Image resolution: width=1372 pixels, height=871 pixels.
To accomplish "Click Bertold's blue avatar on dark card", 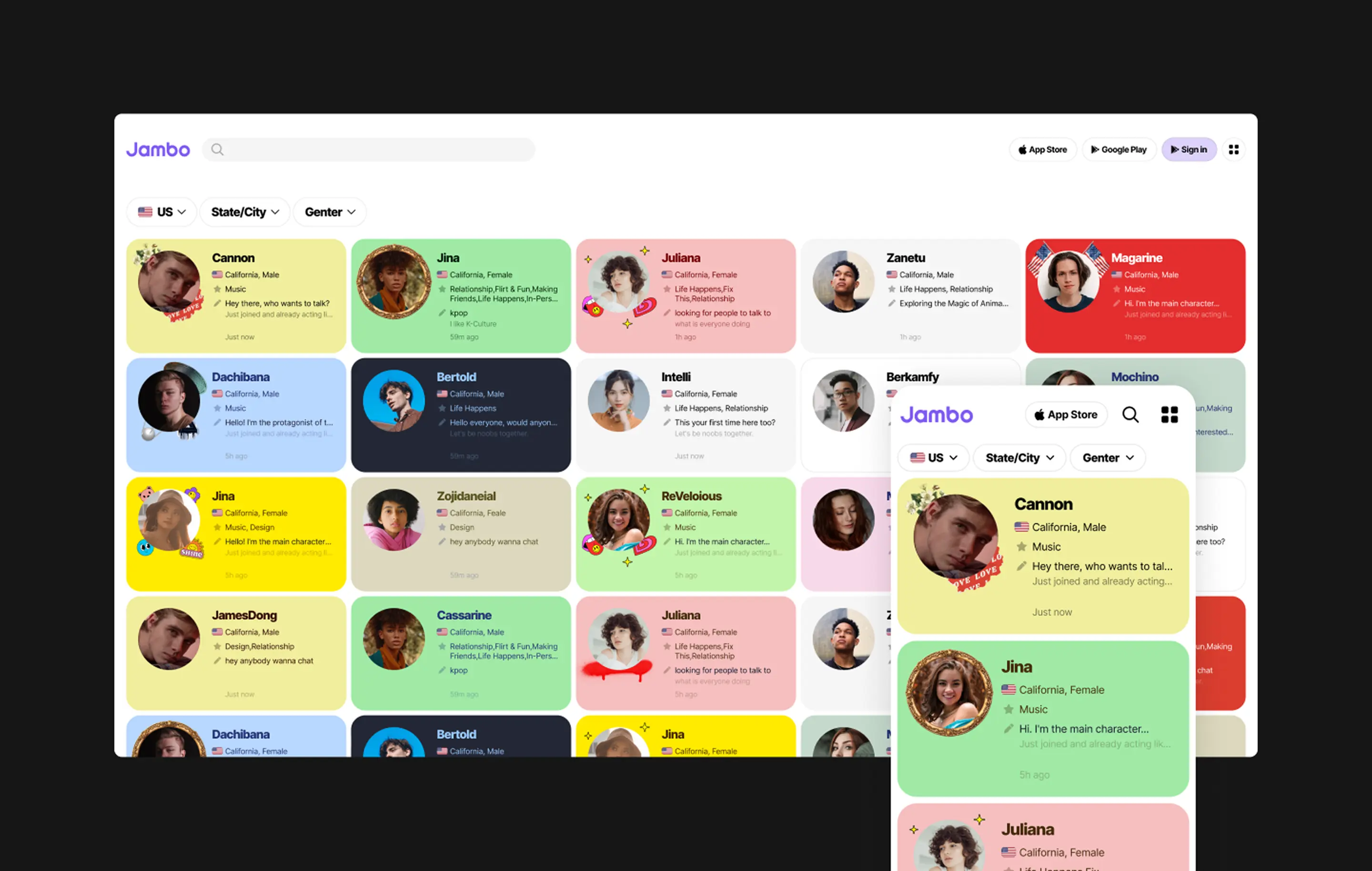I will [393, 400].
